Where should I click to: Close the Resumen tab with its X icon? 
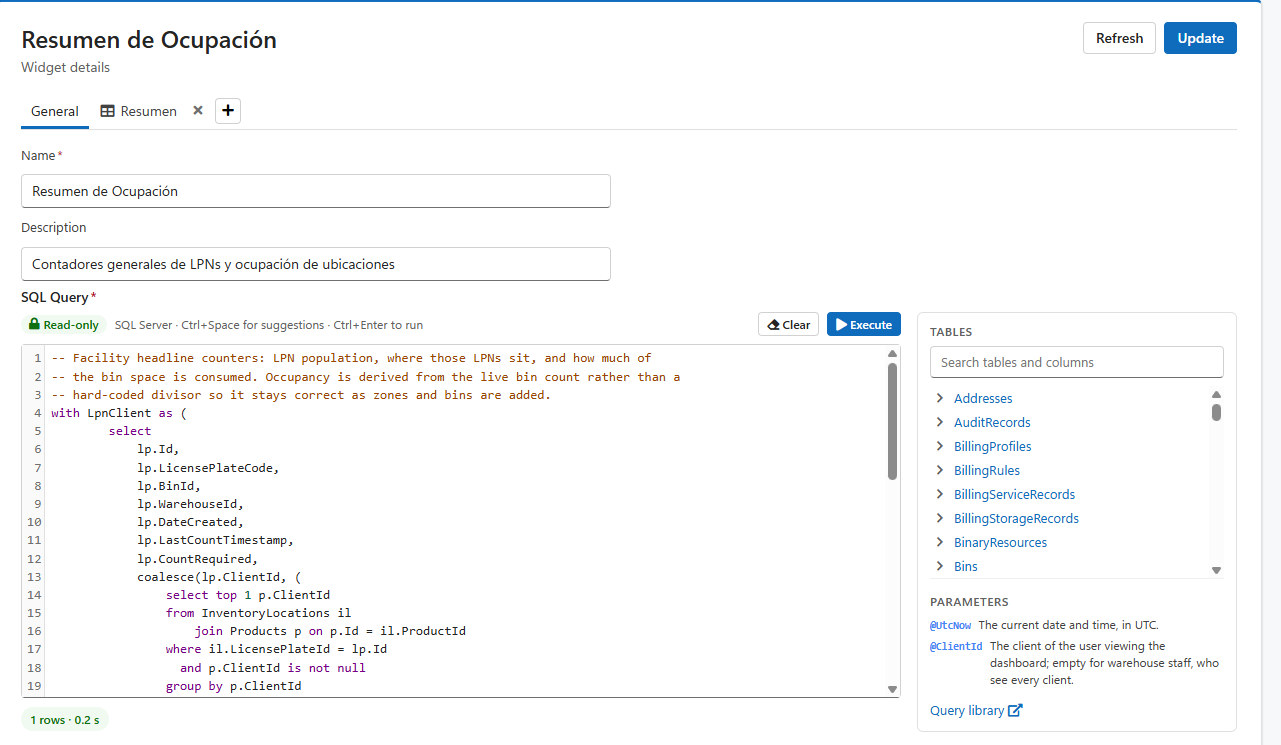coord(198,111)
